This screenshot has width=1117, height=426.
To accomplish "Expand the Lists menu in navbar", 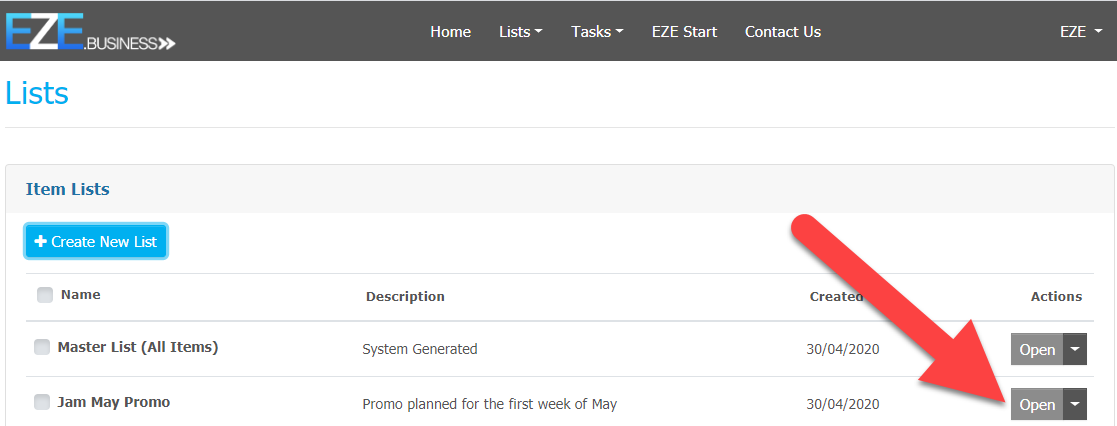I will tap(520, 32).
